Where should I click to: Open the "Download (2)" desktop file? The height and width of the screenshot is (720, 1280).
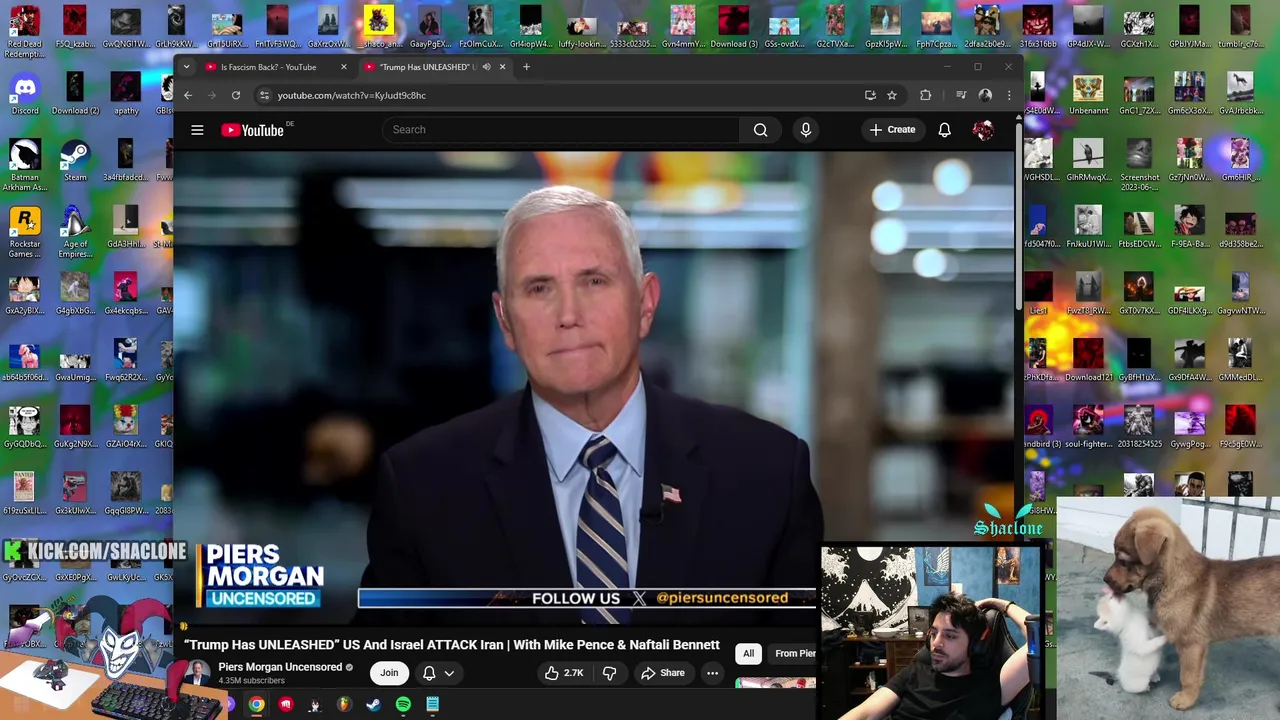[x=75, y=94]
